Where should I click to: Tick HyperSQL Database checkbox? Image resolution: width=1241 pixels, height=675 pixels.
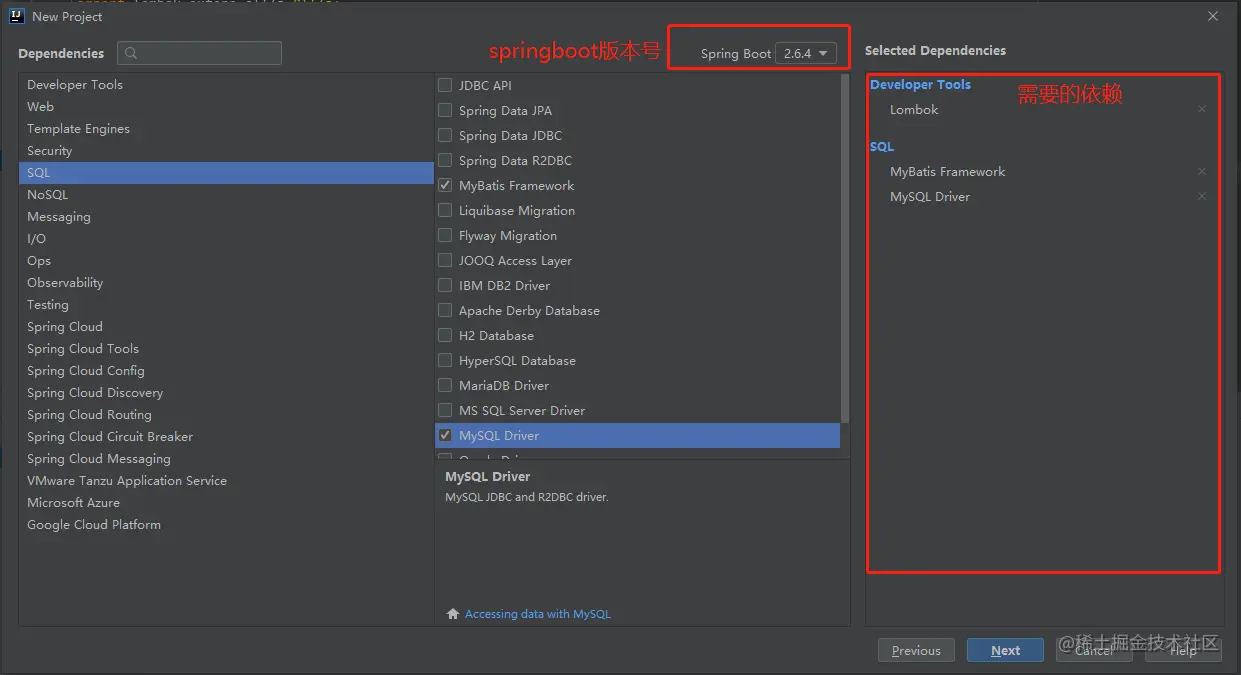445,360
